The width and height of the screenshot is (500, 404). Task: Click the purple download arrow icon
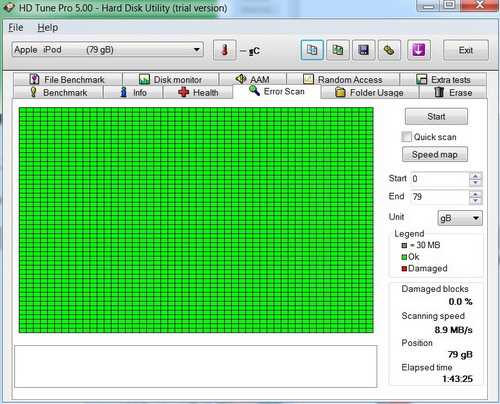tap(419, 50)
